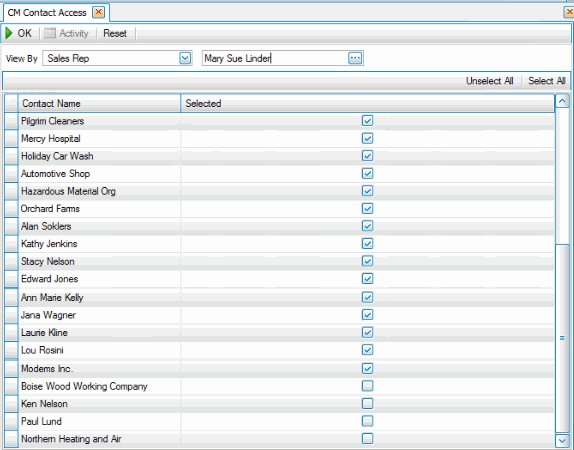
Task: Switch to the CM Contact Access tab
Action: (47, 12)
